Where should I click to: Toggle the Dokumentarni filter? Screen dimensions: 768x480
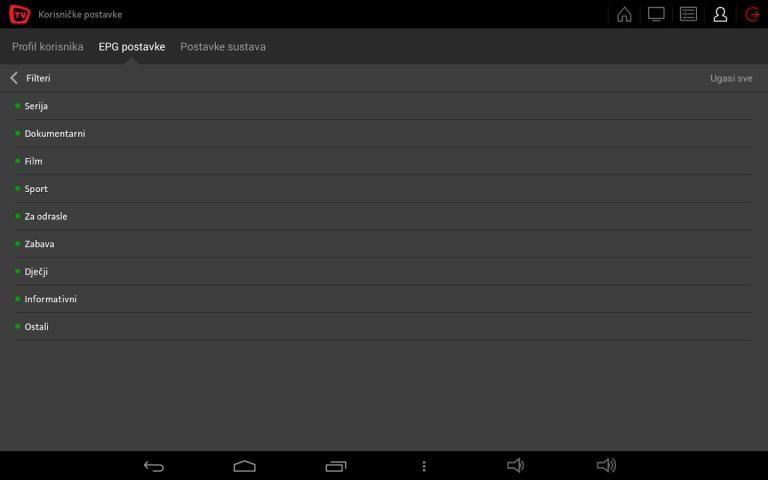click(384, 133)
